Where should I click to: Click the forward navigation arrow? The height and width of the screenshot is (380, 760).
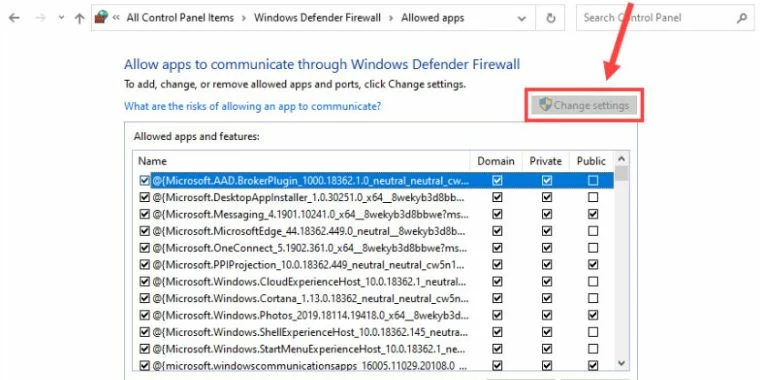coord(41,18)
